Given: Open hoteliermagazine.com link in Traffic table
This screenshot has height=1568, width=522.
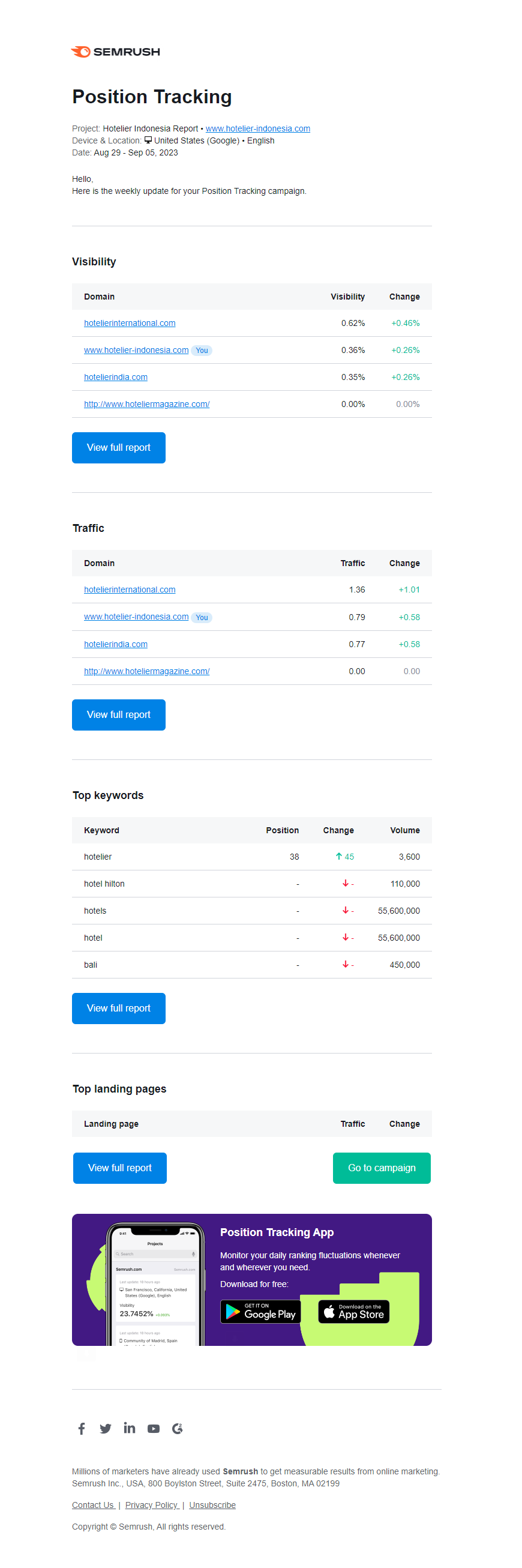Looking at the screenshot, I should [146, 671].
